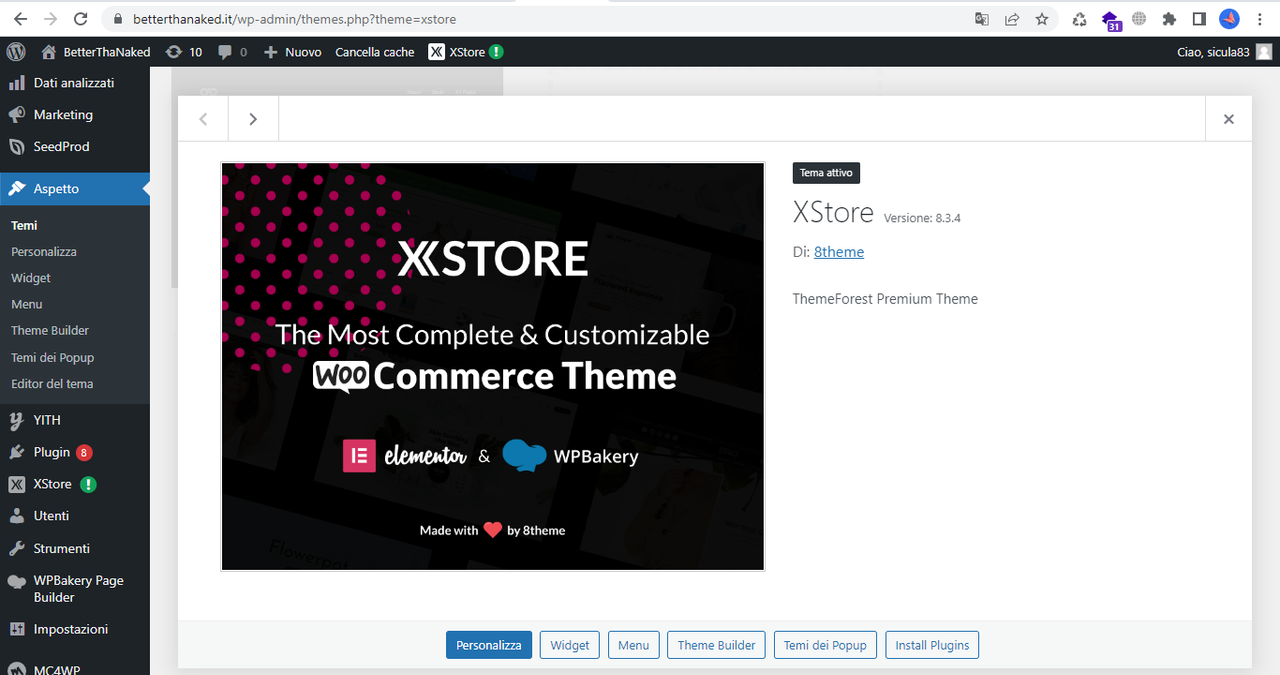The image size is (1280, 675).
Task: Go back with browser back arrow
Action: (20, 19)
